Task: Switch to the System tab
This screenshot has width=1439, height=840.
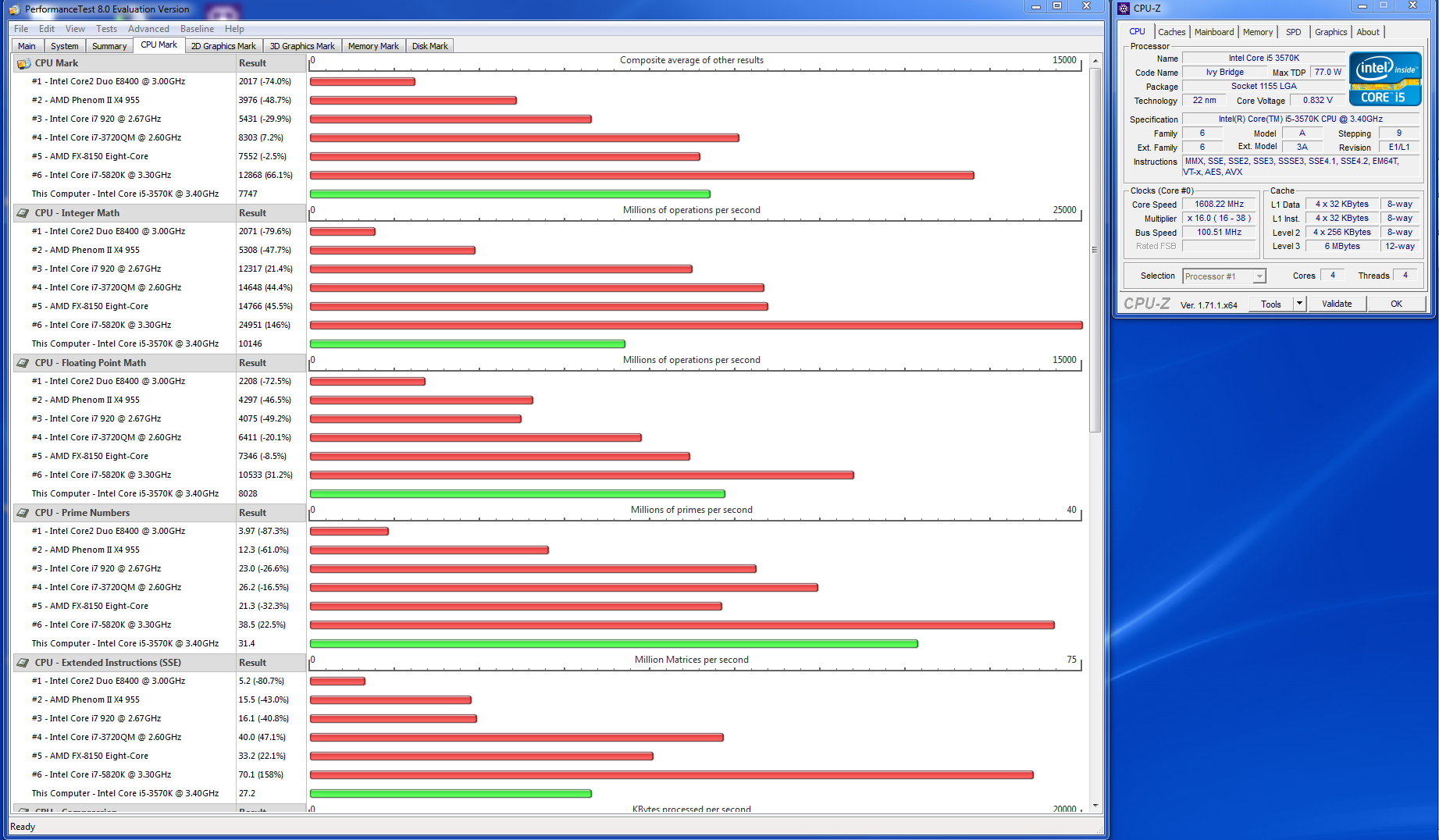Action: (x=64, y=46)
